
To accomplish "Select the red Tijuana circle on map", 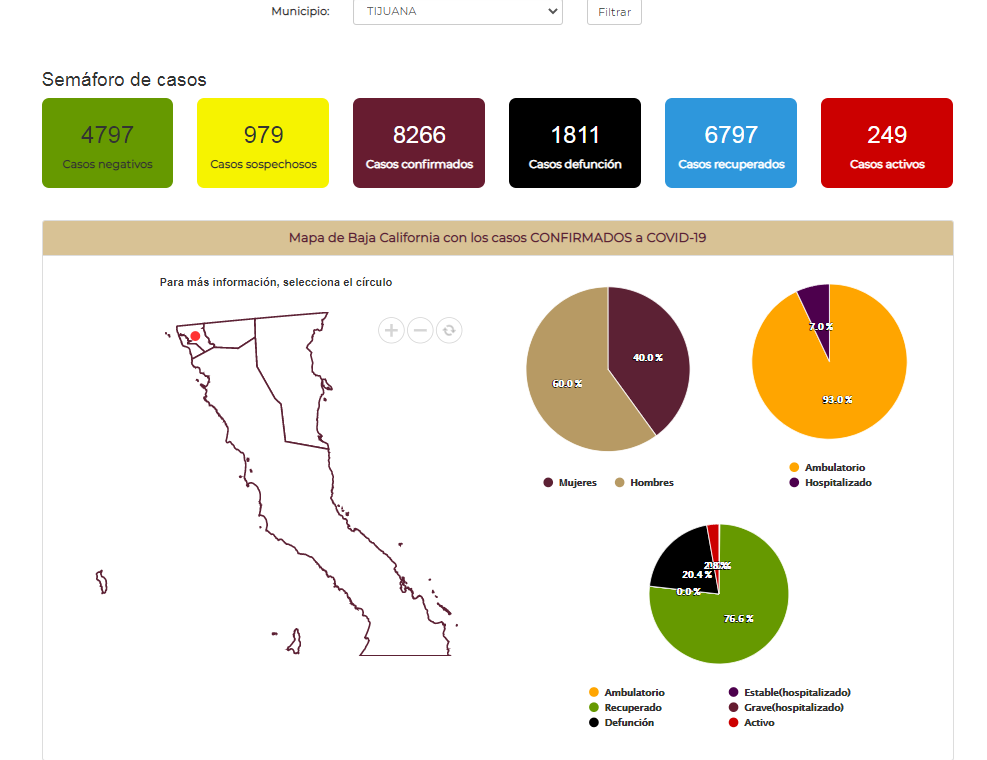I will 195,337.
